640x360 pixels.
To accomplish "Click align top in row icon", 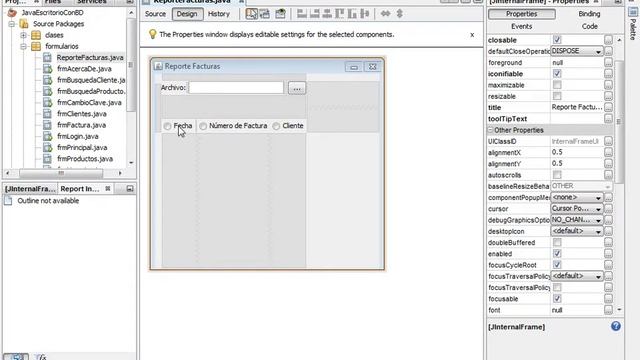I will click(x=340, y=14).
